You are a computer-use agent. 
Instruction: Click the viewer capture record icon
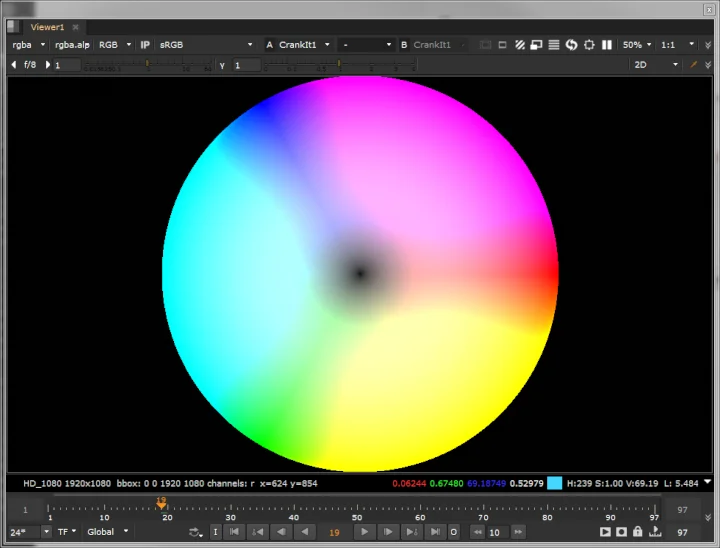(621, 532)
